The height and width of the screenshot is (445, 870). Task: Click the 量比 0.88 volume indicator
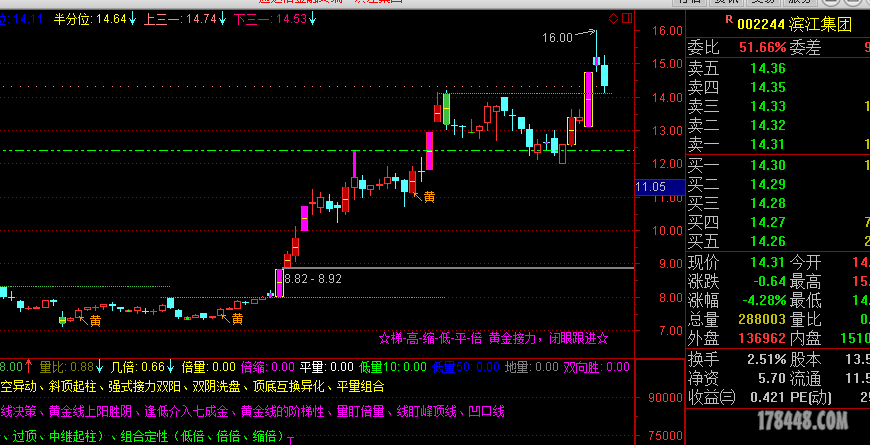point(71,367)
